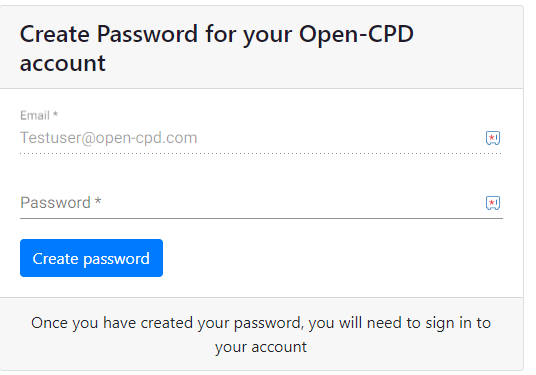Click the Once you have created your password note

261,335
